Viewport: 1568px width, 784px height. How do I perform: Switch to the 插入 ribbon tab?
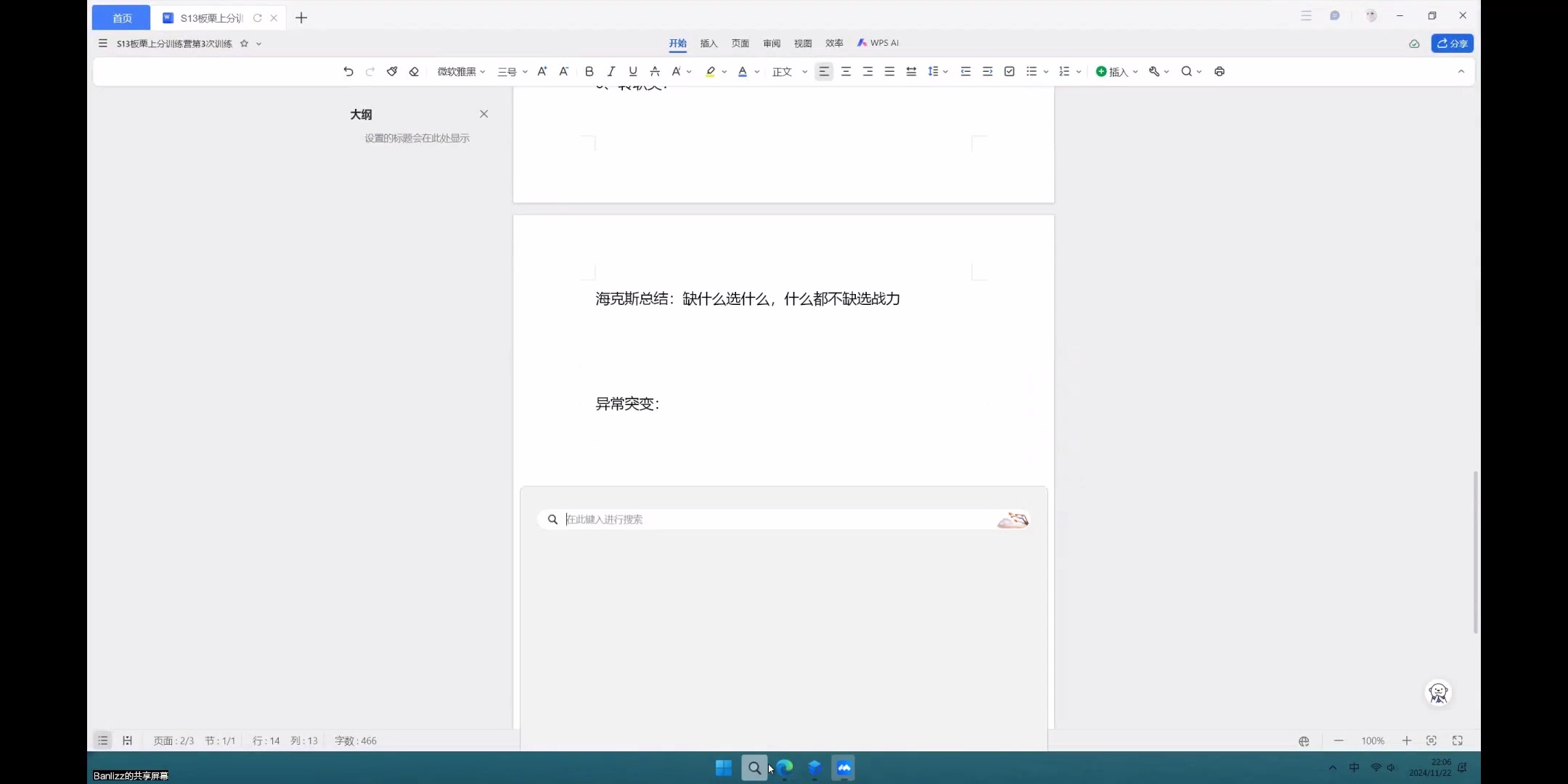[709, 44]
